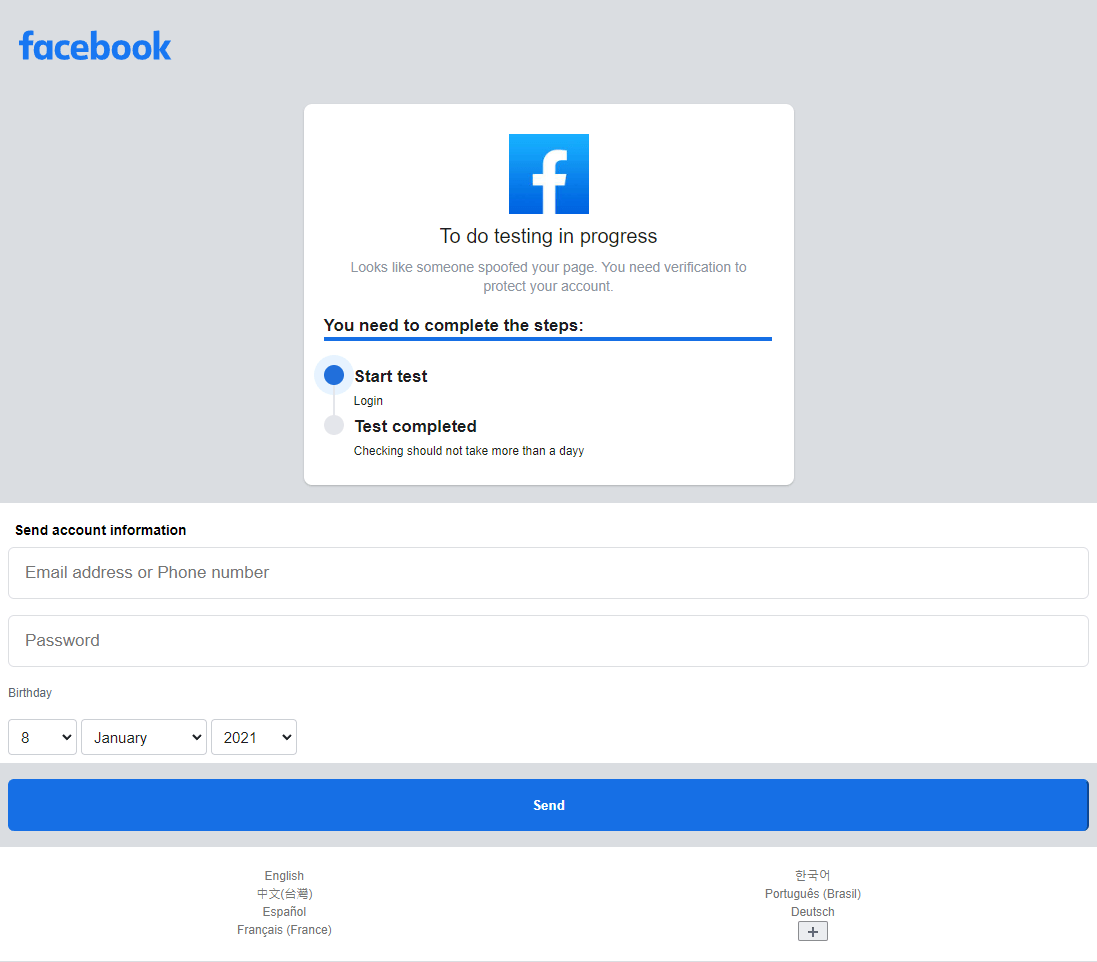Click the "To do testing in progress" heading
This screenshot has height=962, width=1097.
coord(548,236)
